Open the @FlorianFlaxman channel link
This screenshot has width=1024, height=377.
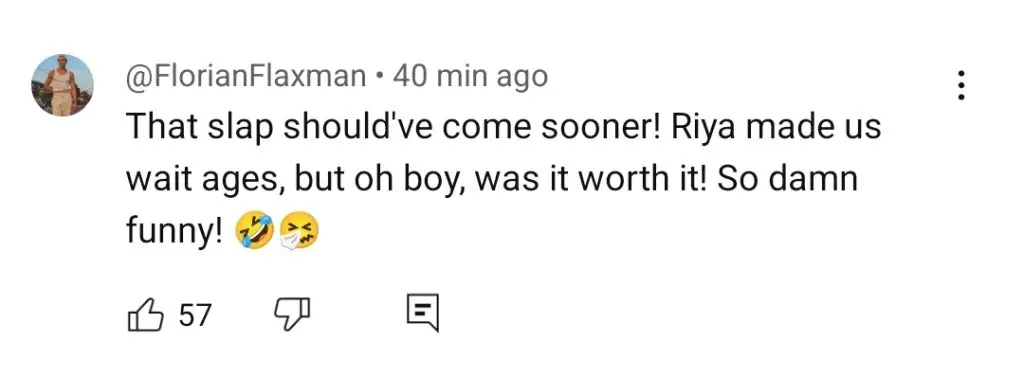(x=246, y=77)
